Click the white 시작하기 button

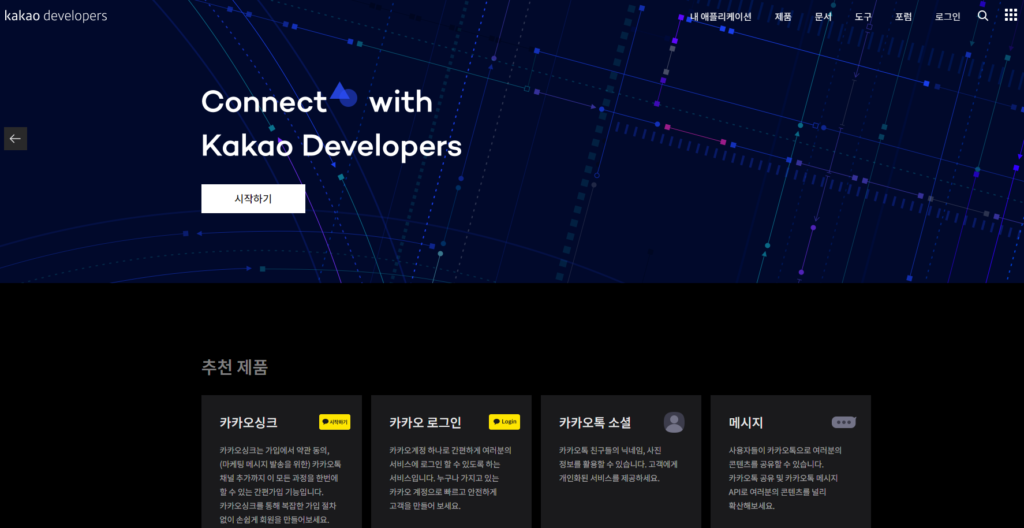point(253,199)
